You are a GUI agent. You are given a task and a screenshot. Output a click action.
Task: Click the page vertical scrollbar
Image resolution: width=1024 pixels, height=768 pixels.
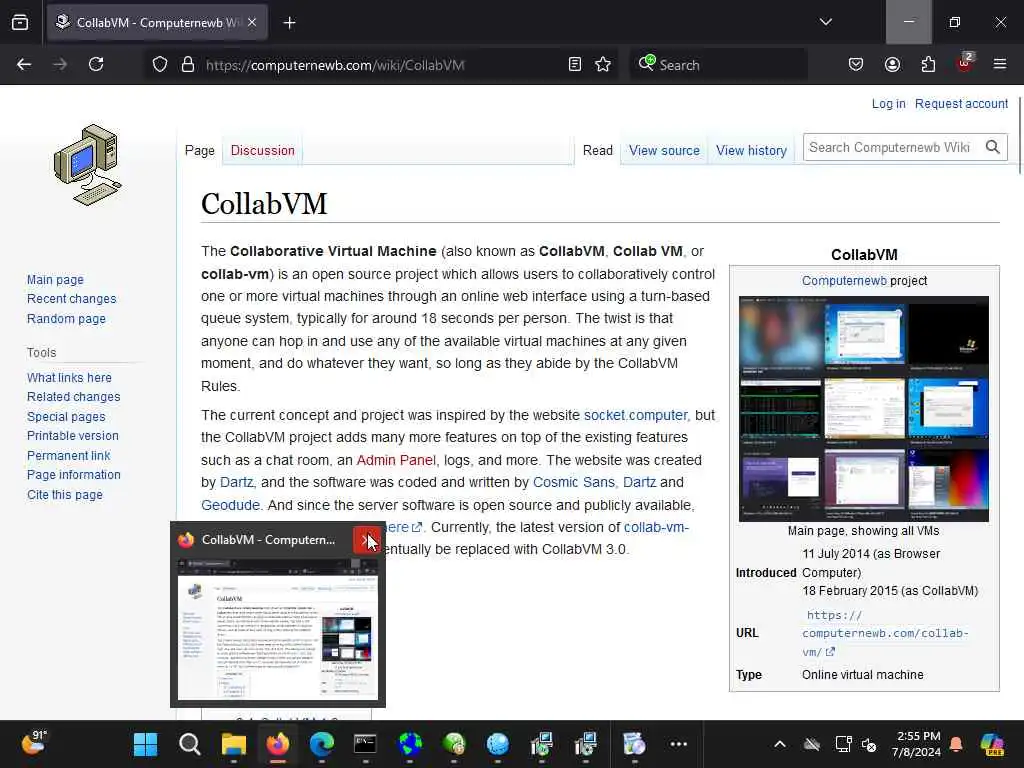pyautogui.click(x=1019, y=137)
